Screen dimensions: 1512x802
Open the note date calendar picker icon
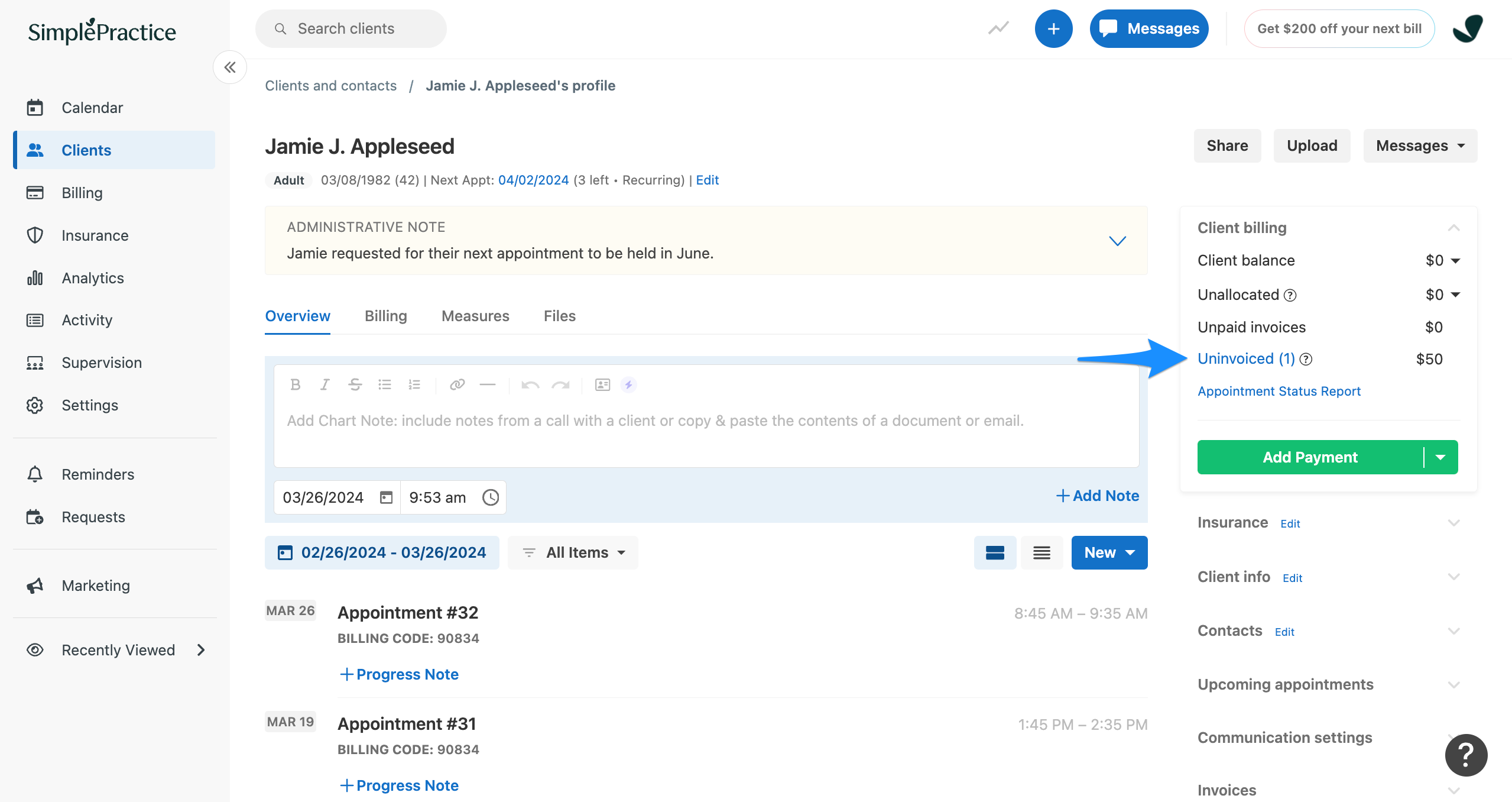386,497
